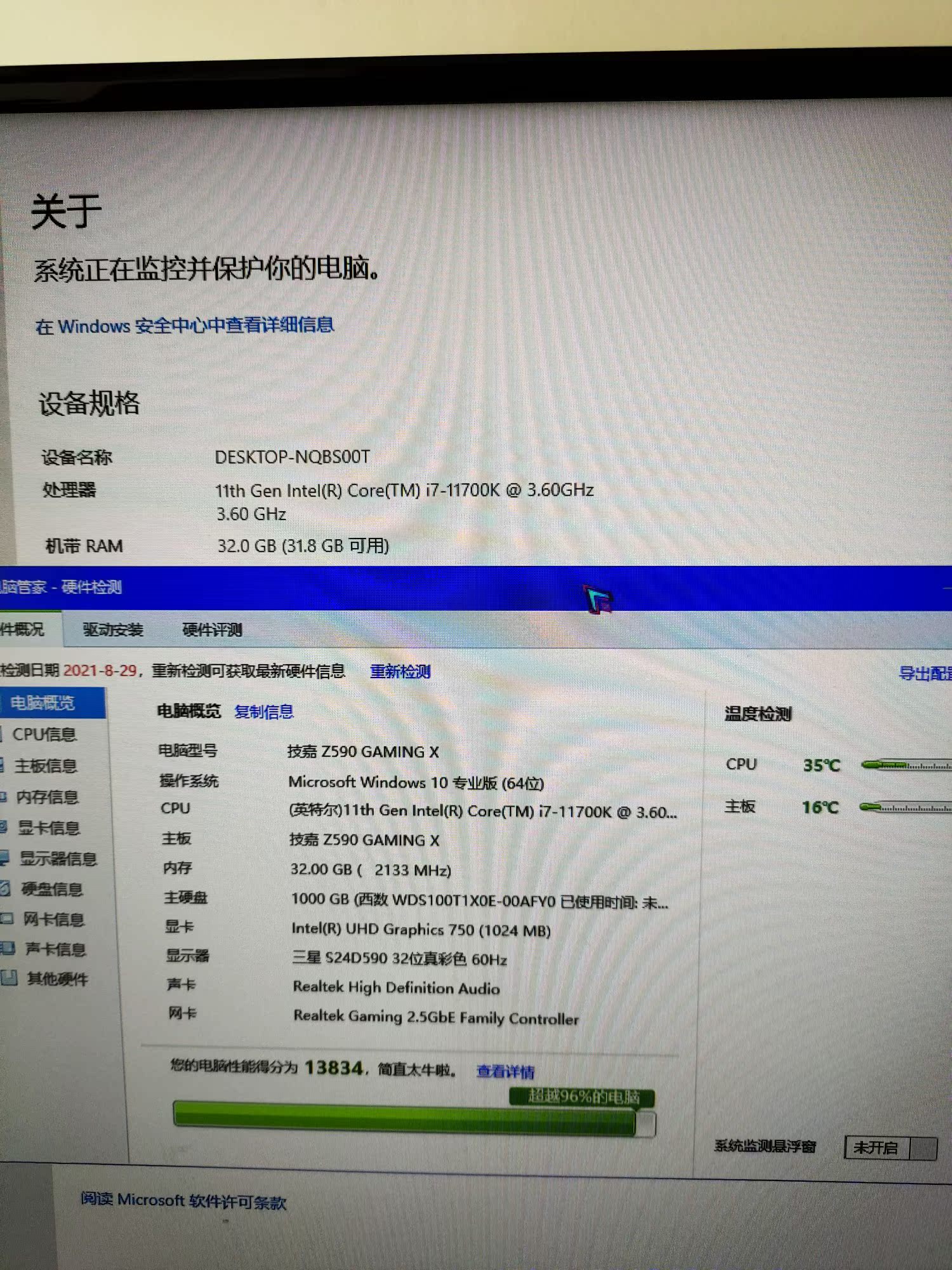Show 主板信息 from the sidebar
The width and height of the screenshot is (952, 1270).
click(46, 766)
